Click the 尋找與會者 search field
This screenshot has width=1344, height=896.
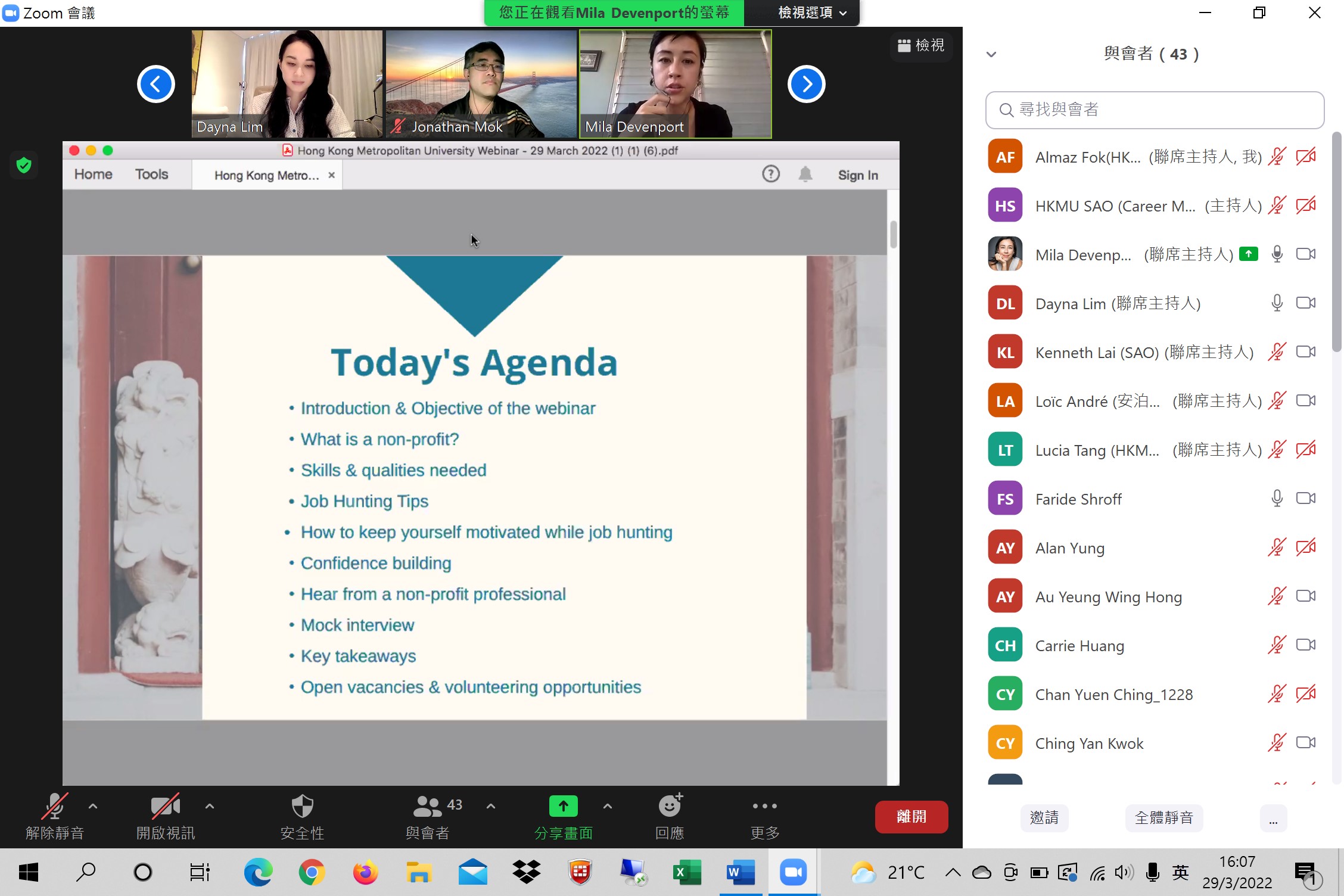click(1155, 110)
